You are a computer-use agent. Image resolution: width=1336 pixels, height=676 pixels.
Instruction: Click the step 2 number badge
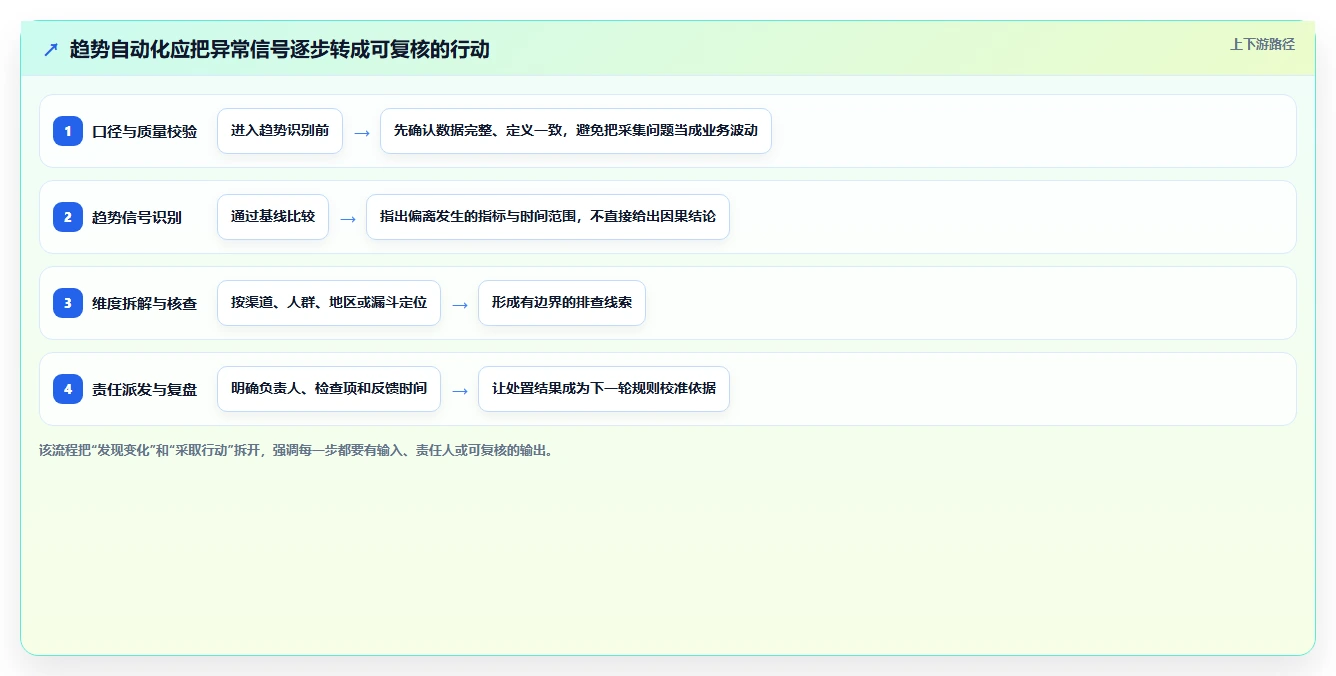(68, 217)
